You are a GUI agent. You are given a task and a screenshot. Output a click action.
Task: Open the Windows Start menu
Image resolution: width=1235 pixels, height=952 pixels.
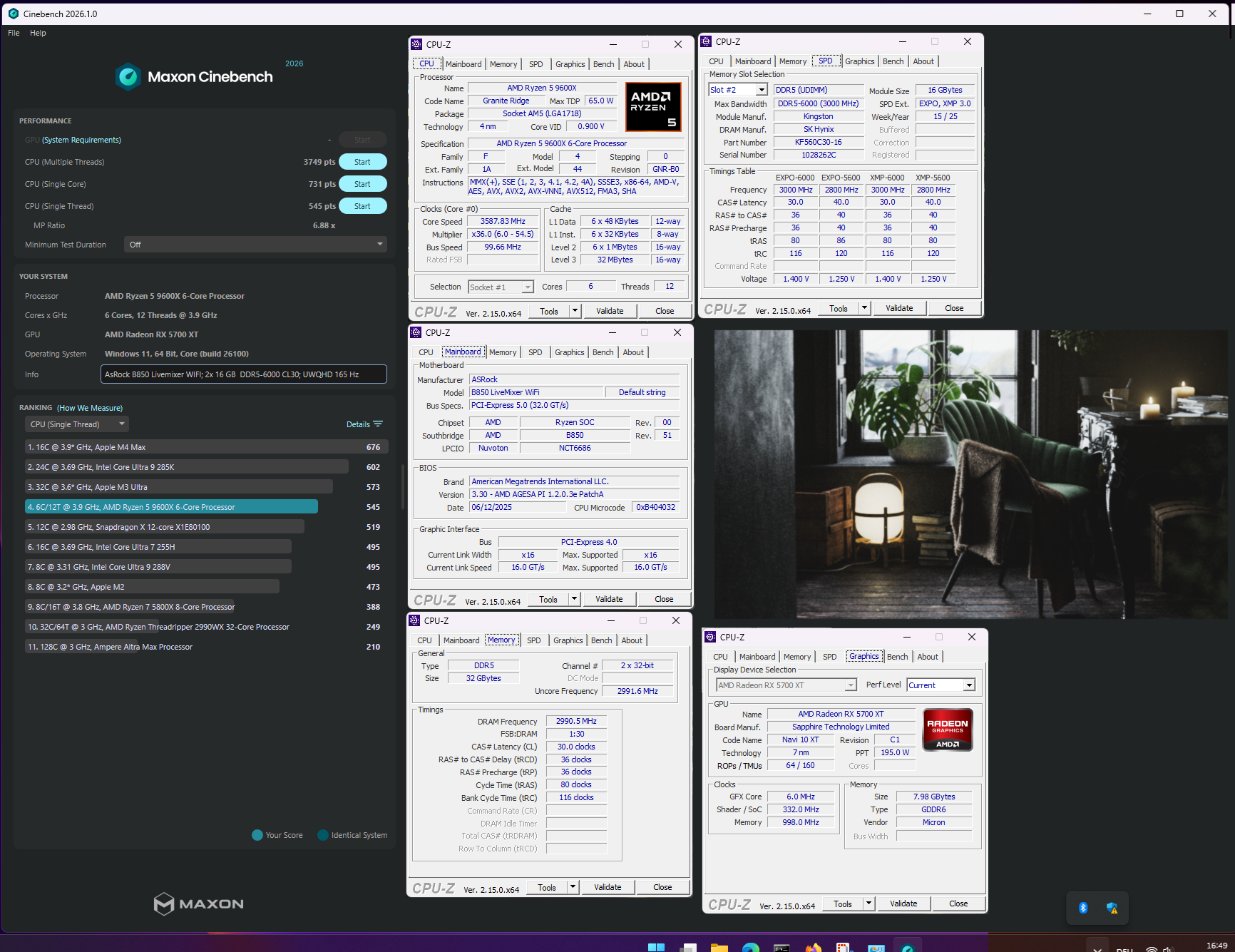point(656,947)
